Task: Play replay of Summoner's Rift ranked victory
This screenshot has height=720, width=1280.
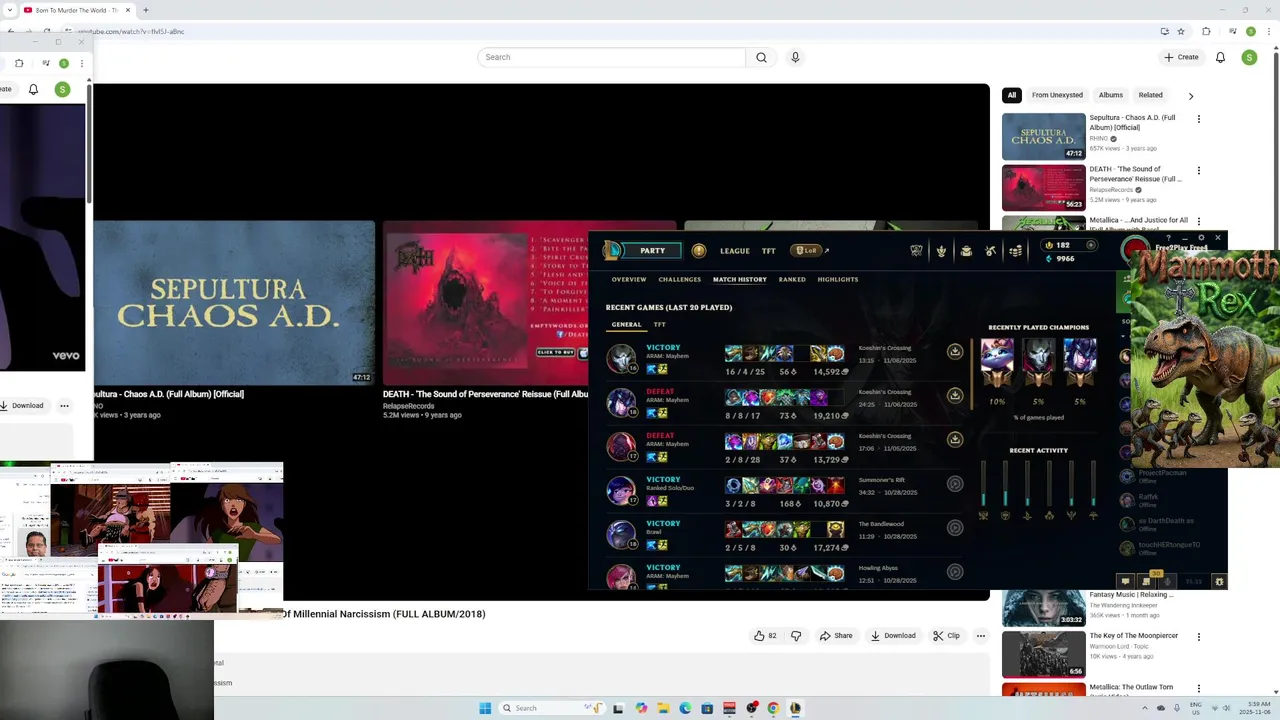Action: (x=955, y=484)
